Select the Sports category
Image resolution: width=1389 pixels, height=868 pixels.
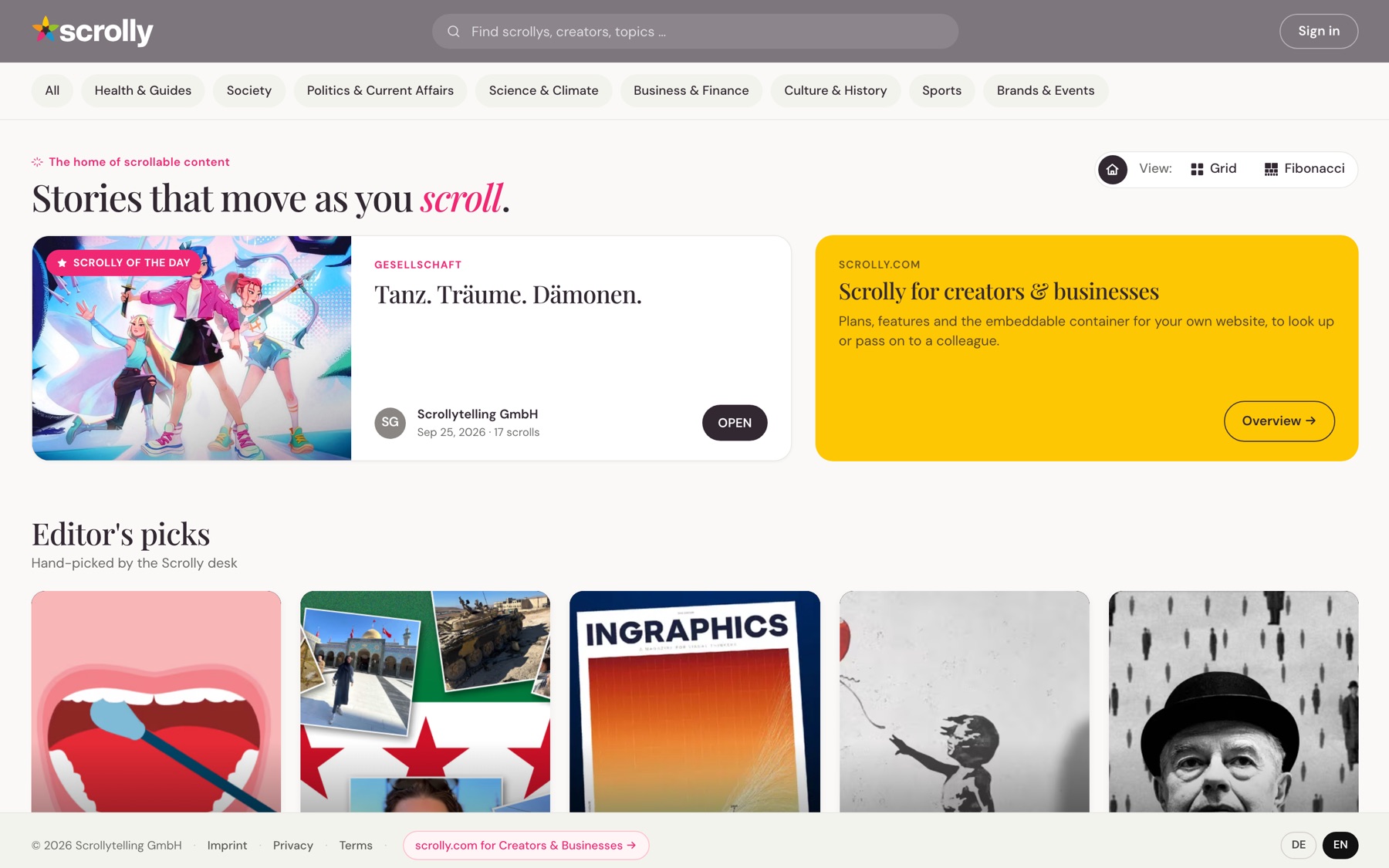pos(941,90)
